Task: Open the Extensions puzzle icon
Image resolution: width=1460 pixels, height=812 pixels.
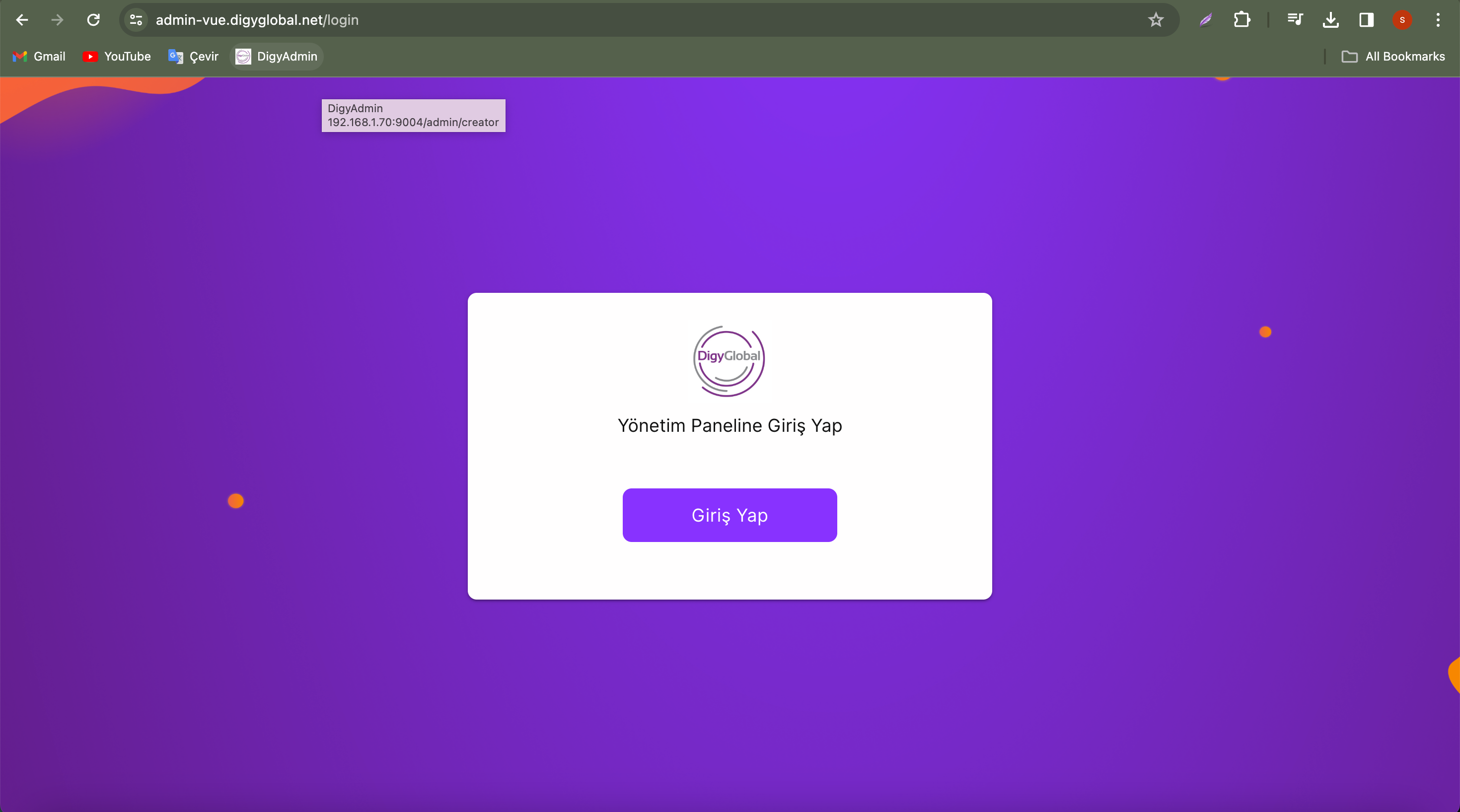Action: click(1241, 20)
